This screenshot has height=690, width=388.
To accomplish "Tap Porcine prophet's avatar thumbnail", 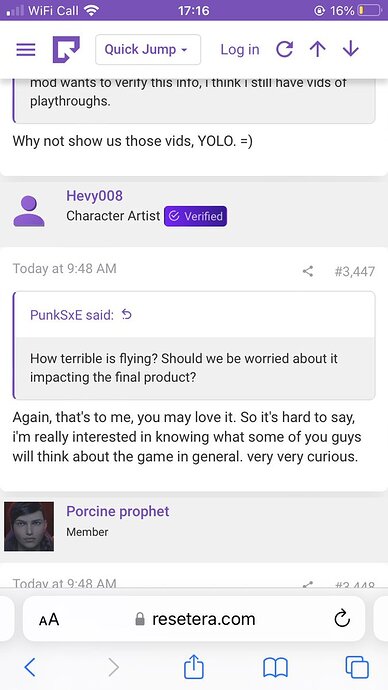I will pyautogui.click(x=29, y=526).
